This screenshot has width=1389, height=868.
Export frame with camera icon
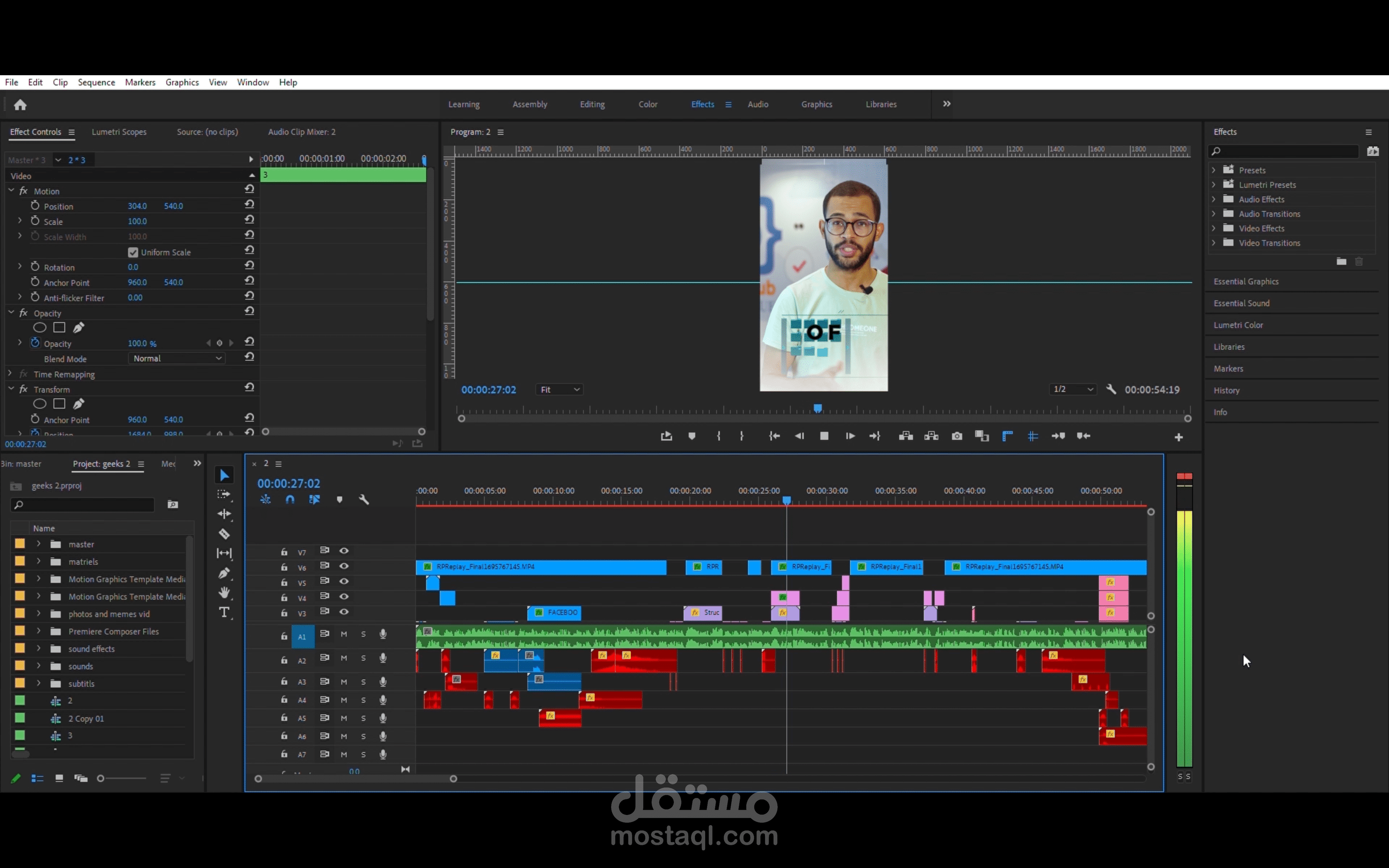[957, 436]
